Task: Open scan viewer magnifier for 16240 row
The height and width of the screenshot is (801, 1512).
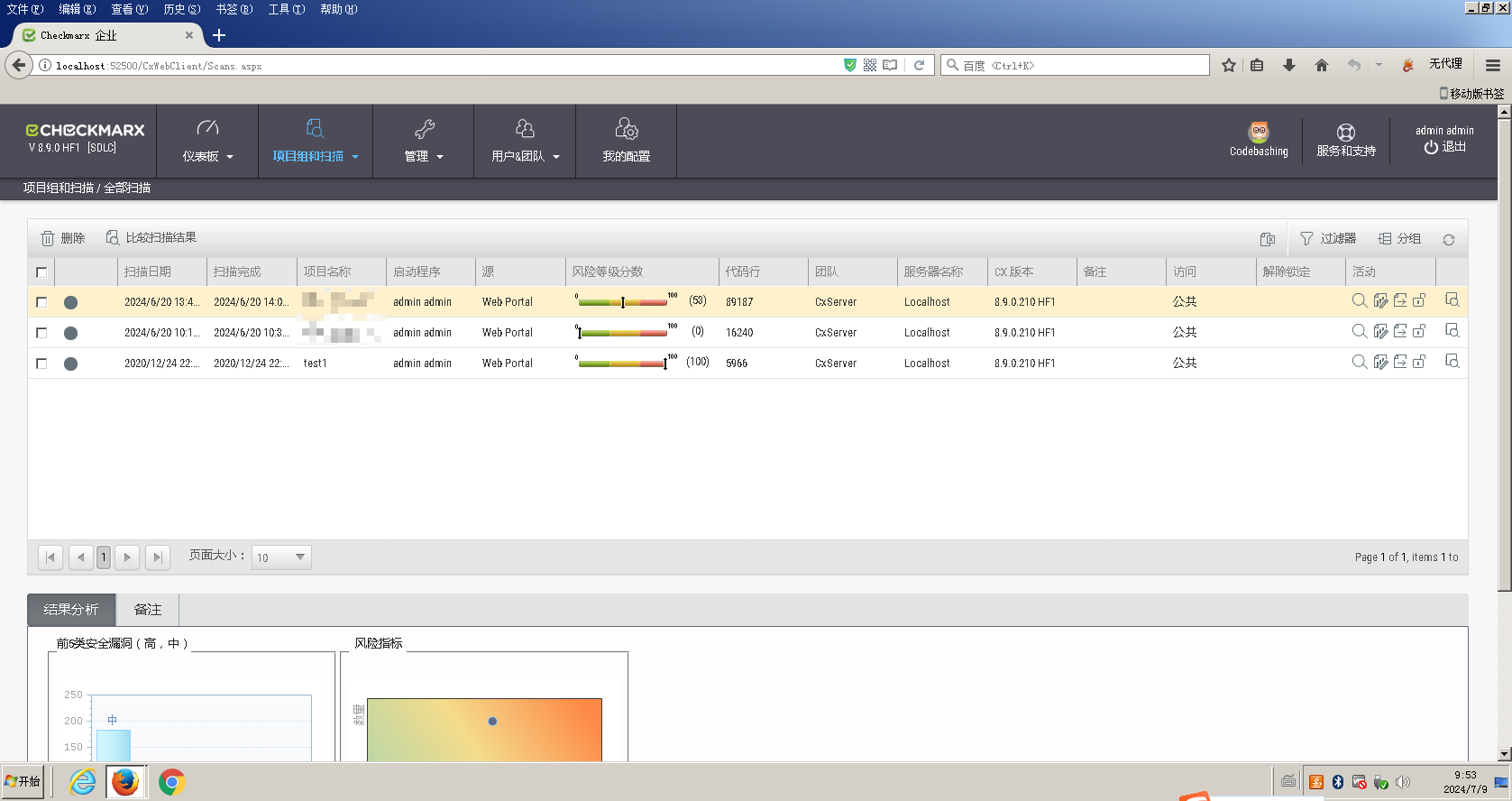Action: tap(1359, 331)
